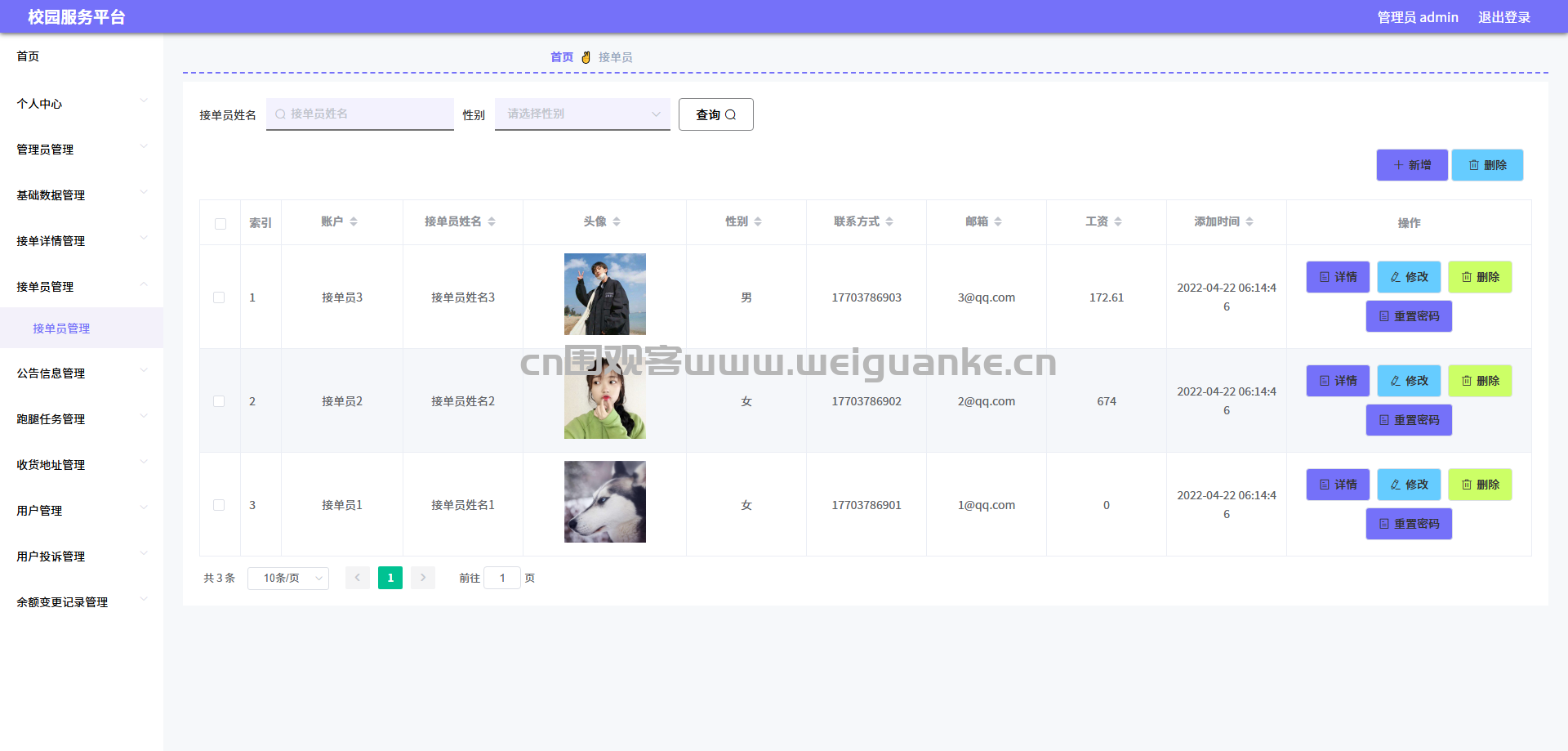The width and height of the screenshot is (1568, 751).
Task: Click 详情 icon for 接单员3
Action: point(1325,277)
